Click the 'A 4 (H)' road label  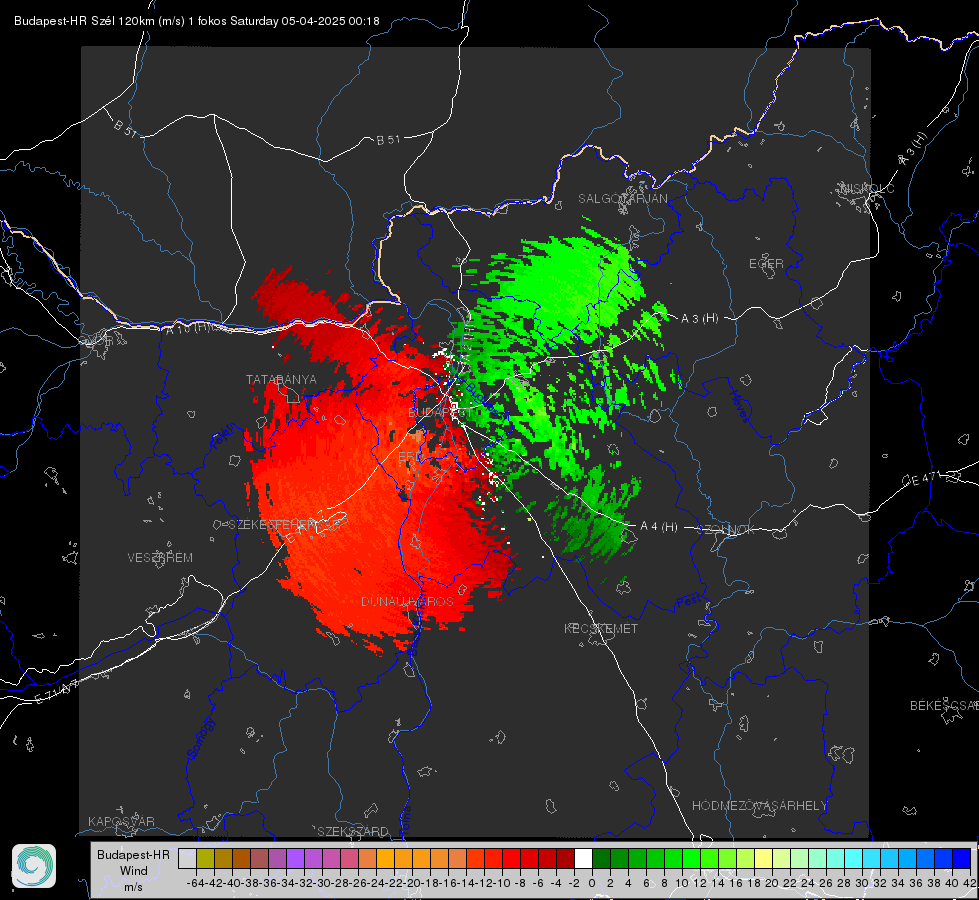coord(659,527)
